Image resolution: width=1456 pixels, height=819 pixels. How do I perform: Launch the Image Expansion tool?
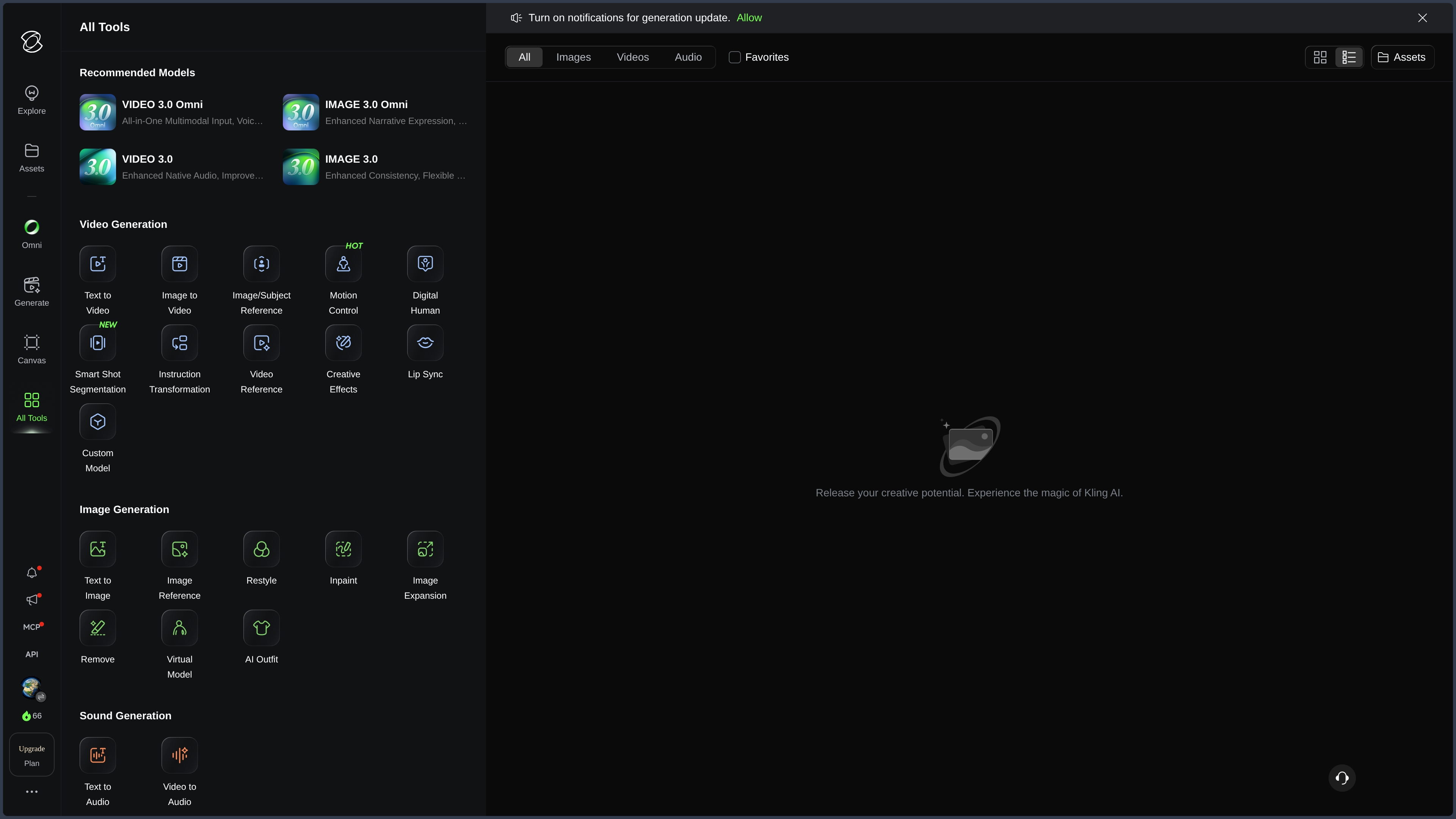(425, 566)
